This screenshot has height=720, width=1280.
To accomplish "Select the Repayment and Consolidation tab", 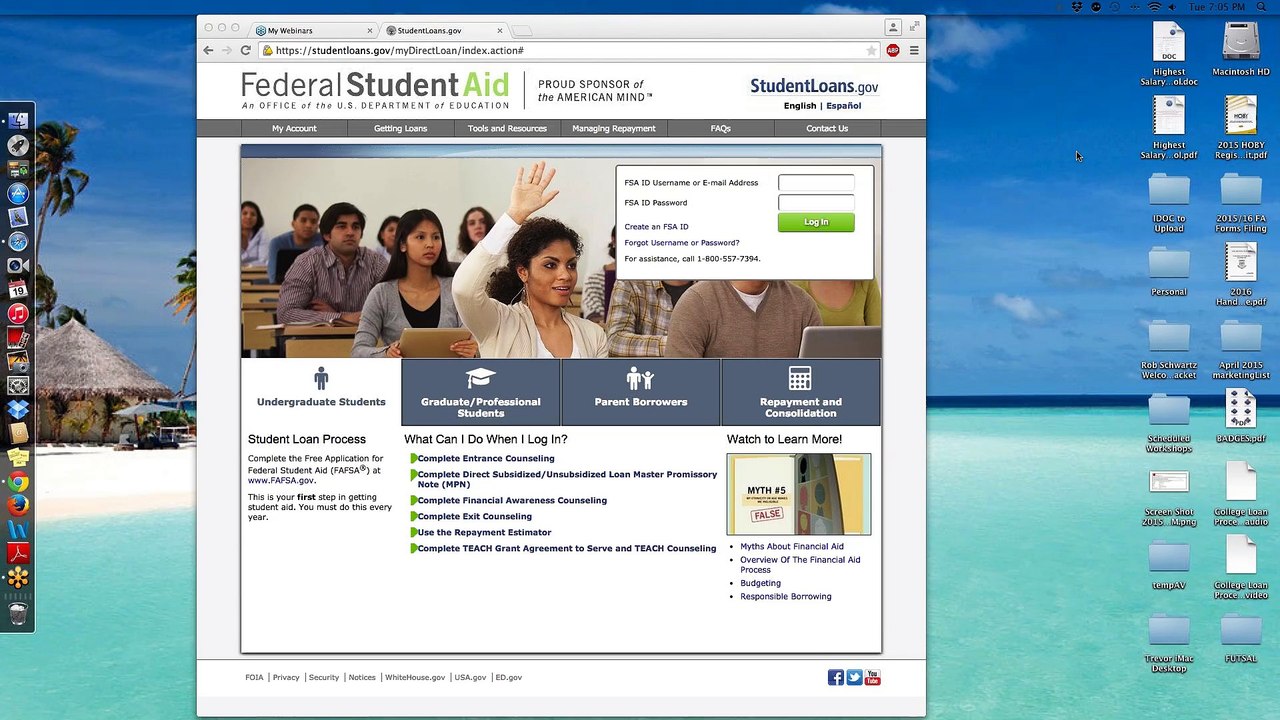I will (x=801, y=392).
